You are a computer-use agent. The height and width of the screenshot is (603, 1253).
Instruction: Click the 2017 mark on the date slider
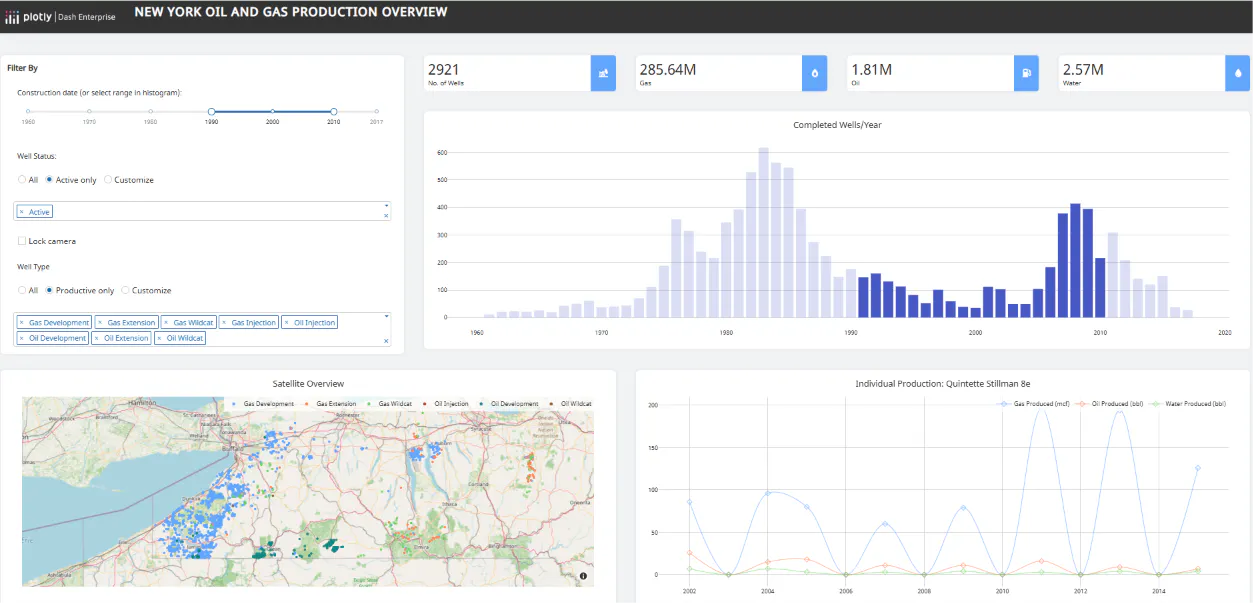pyautogui.click(x=377, y=112)
